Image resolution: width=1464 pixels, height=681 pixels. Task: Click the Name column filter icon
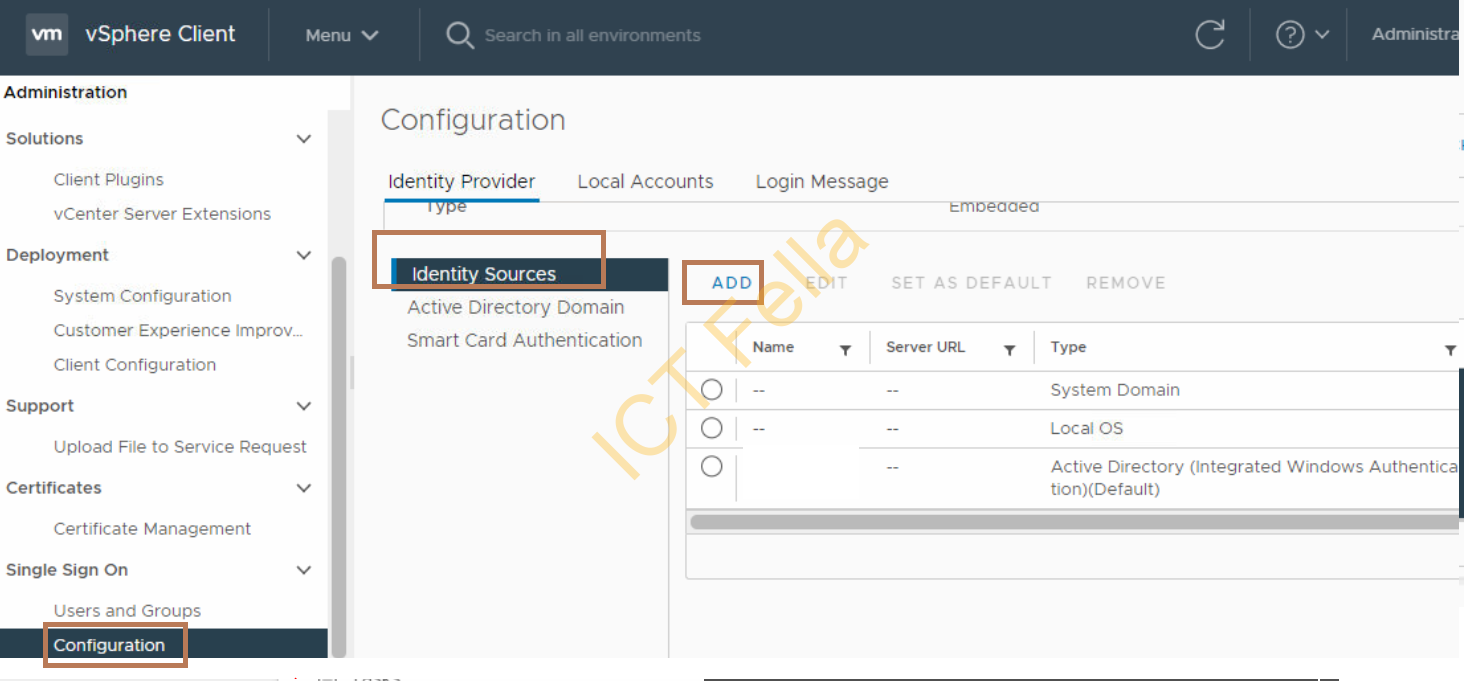coord(845,349)
